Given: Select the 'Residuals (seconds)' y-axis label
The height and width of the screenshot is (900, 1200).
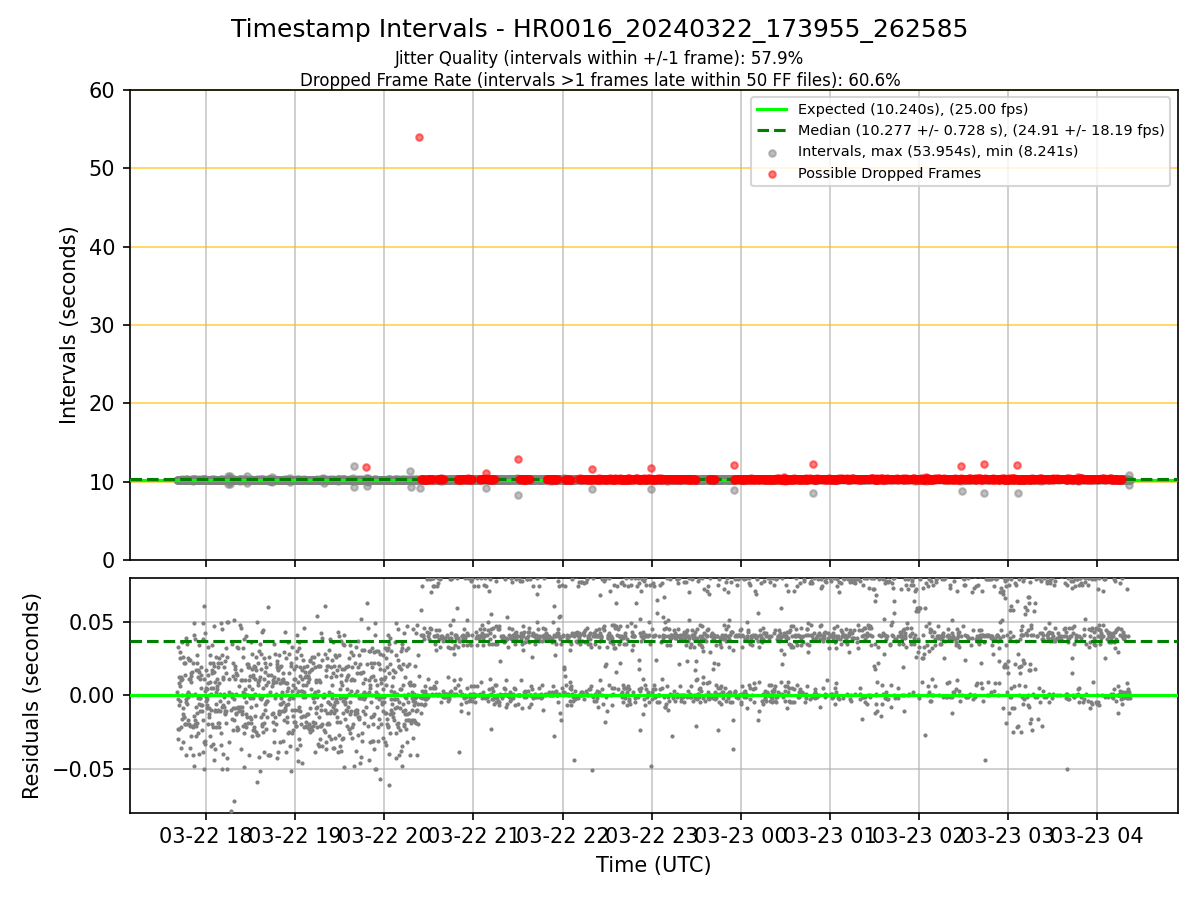Looking at the screenshot, I should point(32,696).
